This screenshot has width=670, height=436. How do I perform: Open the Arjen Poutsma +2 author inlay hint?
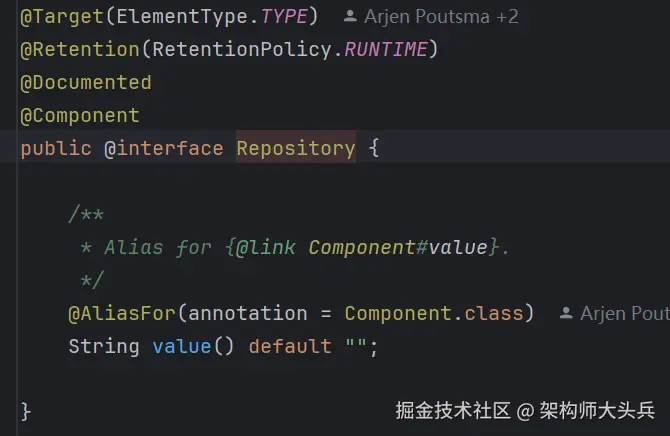click(x=431, y=17)
